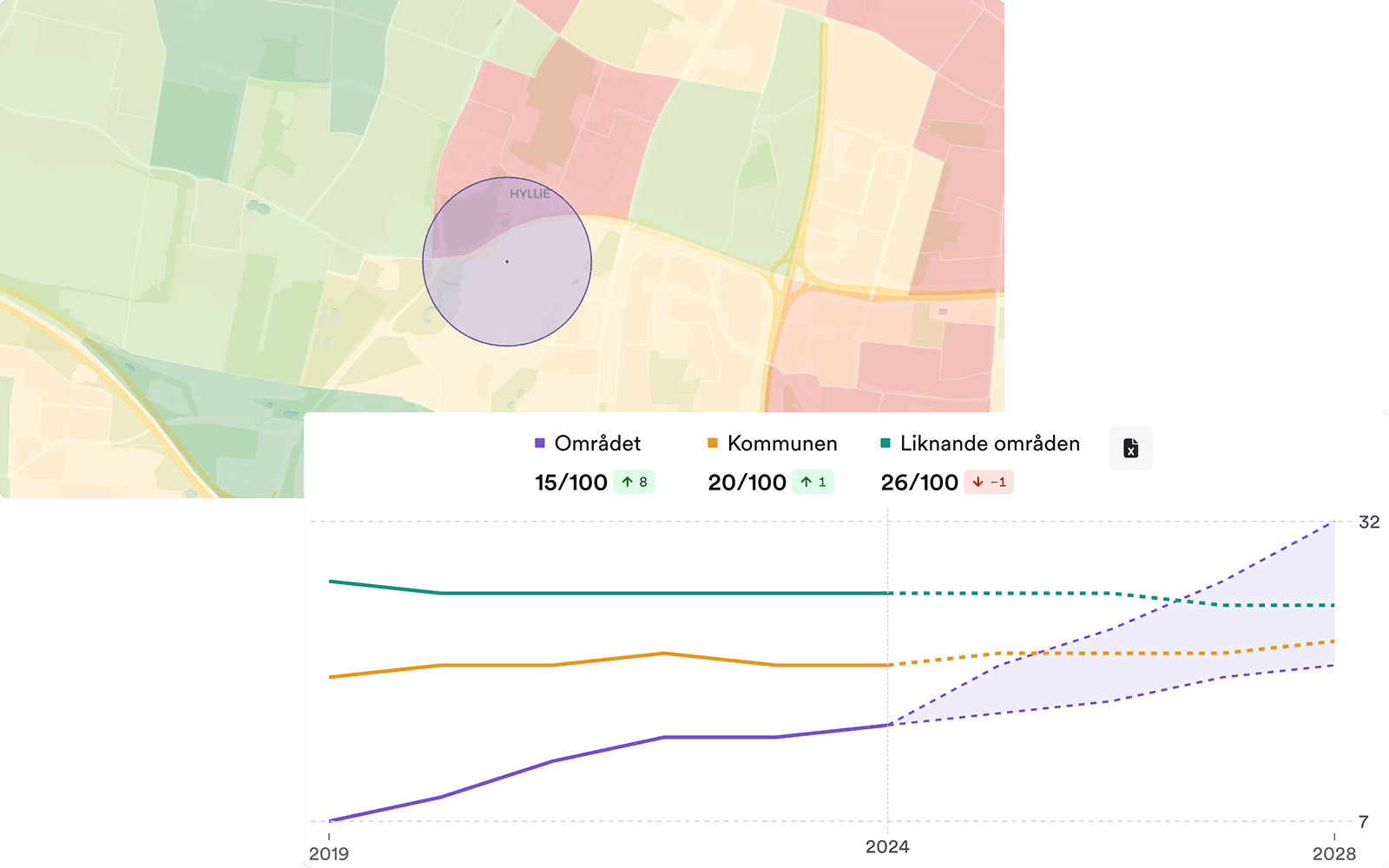Click the 2028 label on the x-axis
1389x868 pixels.
[x=1333, y=853]
